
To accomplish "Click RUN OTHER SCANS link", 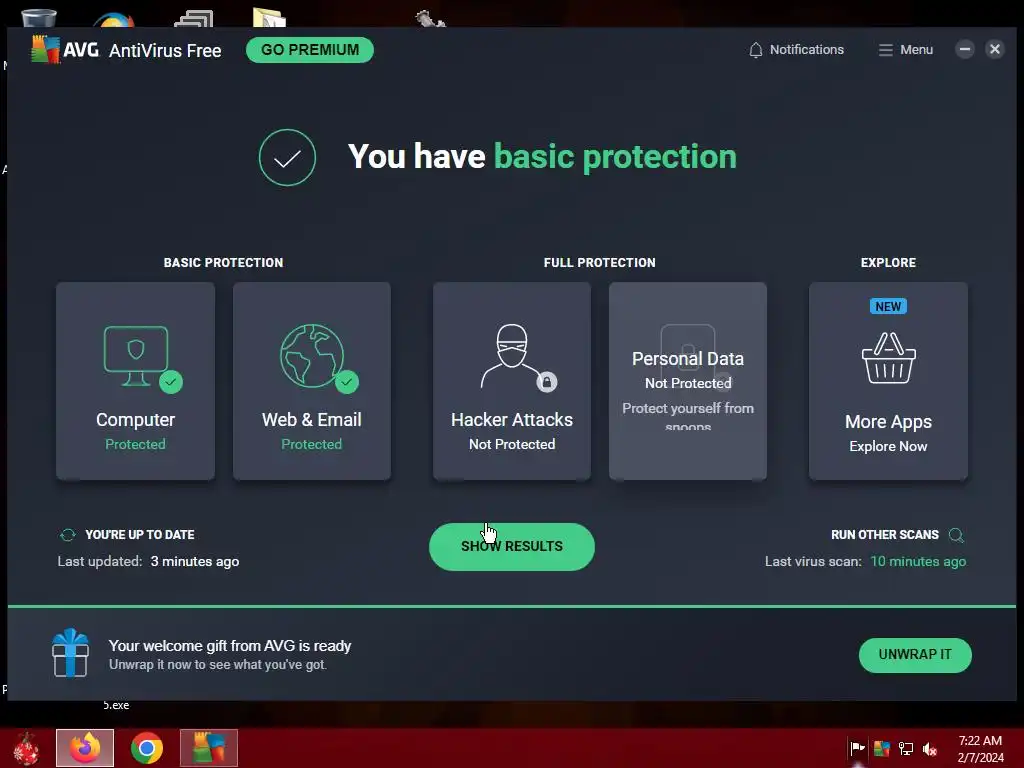I will click(x=884, y=535).
